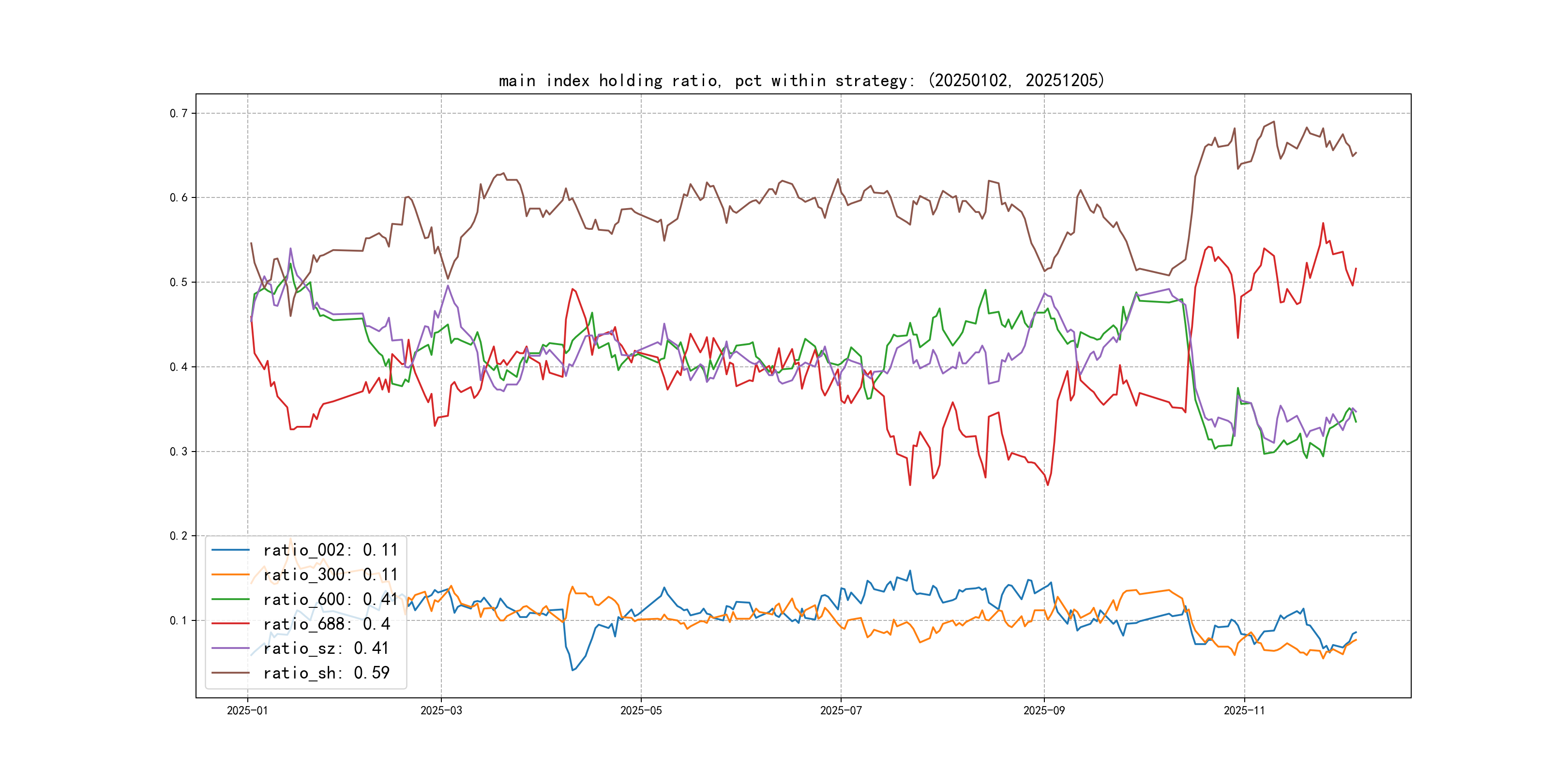Click the chart title main index holding ratio
Image resolution: width=1568 pixels, height=784 pixels.
801,80
